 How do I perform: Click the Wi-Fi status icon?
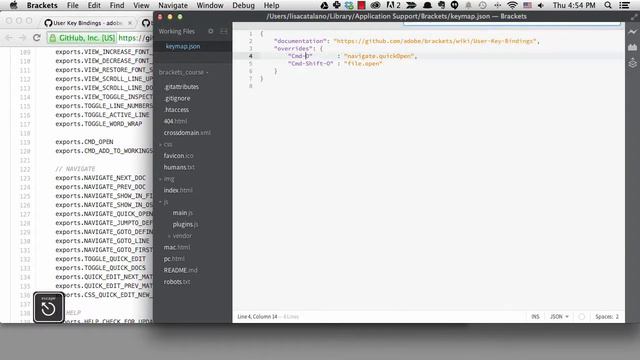click(512, 5)
